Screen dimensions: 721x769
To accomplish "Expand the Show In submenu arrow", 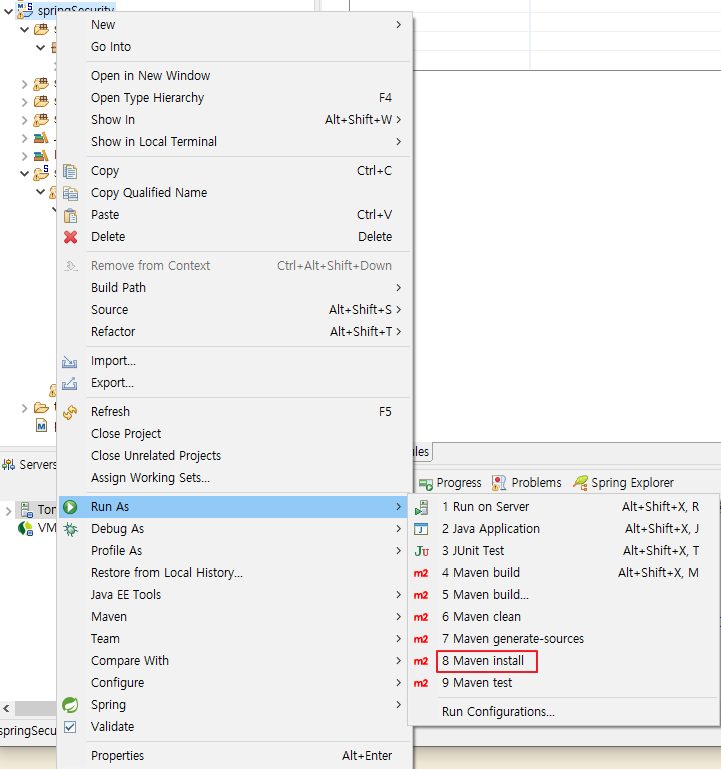I will coord(398,120).
